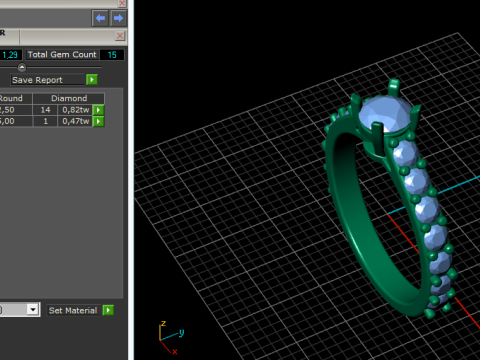Click the large center diamond on the ring

click(385, 114)
